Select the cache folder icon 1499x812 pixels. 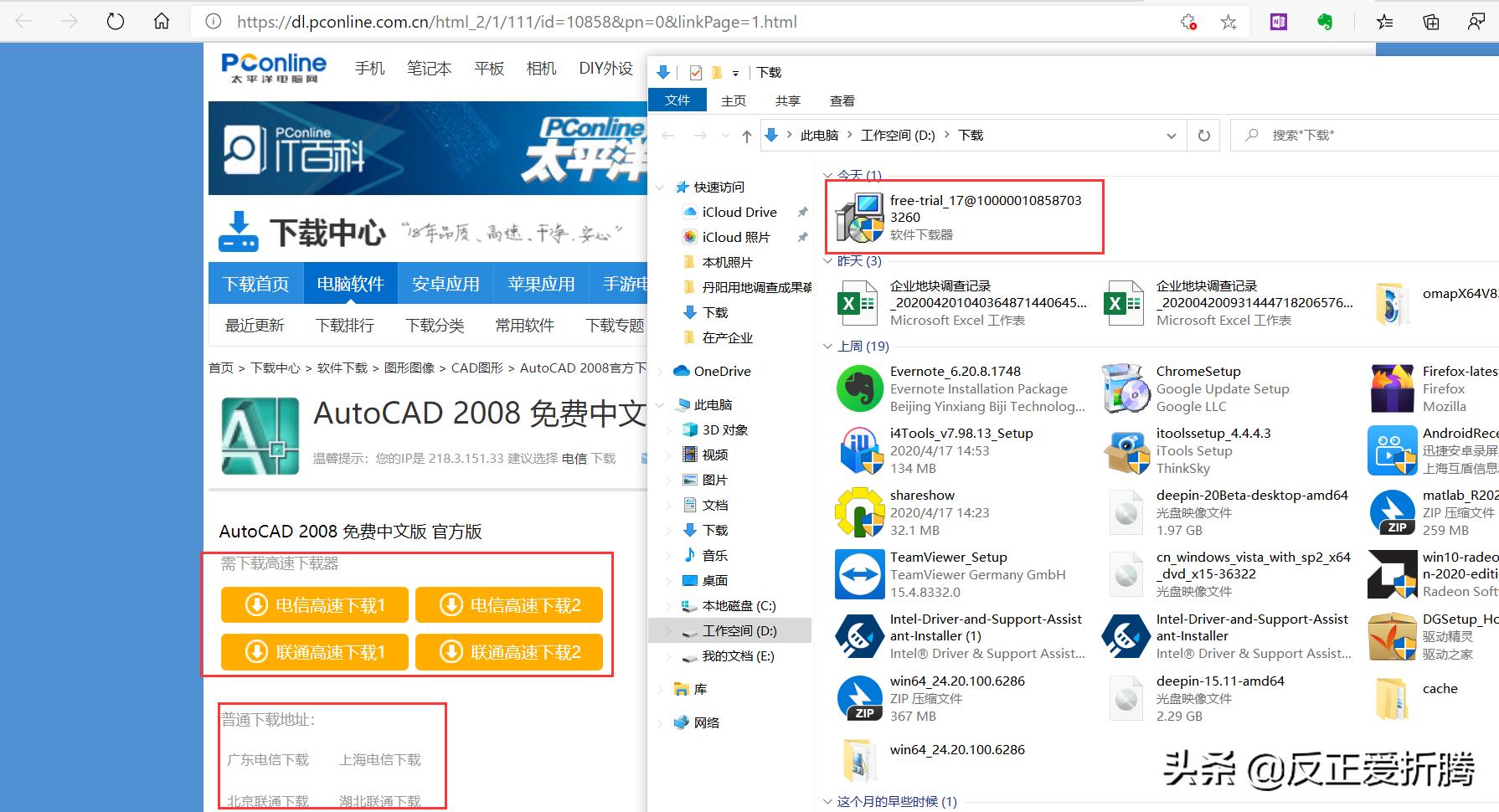coord(1393,699)
